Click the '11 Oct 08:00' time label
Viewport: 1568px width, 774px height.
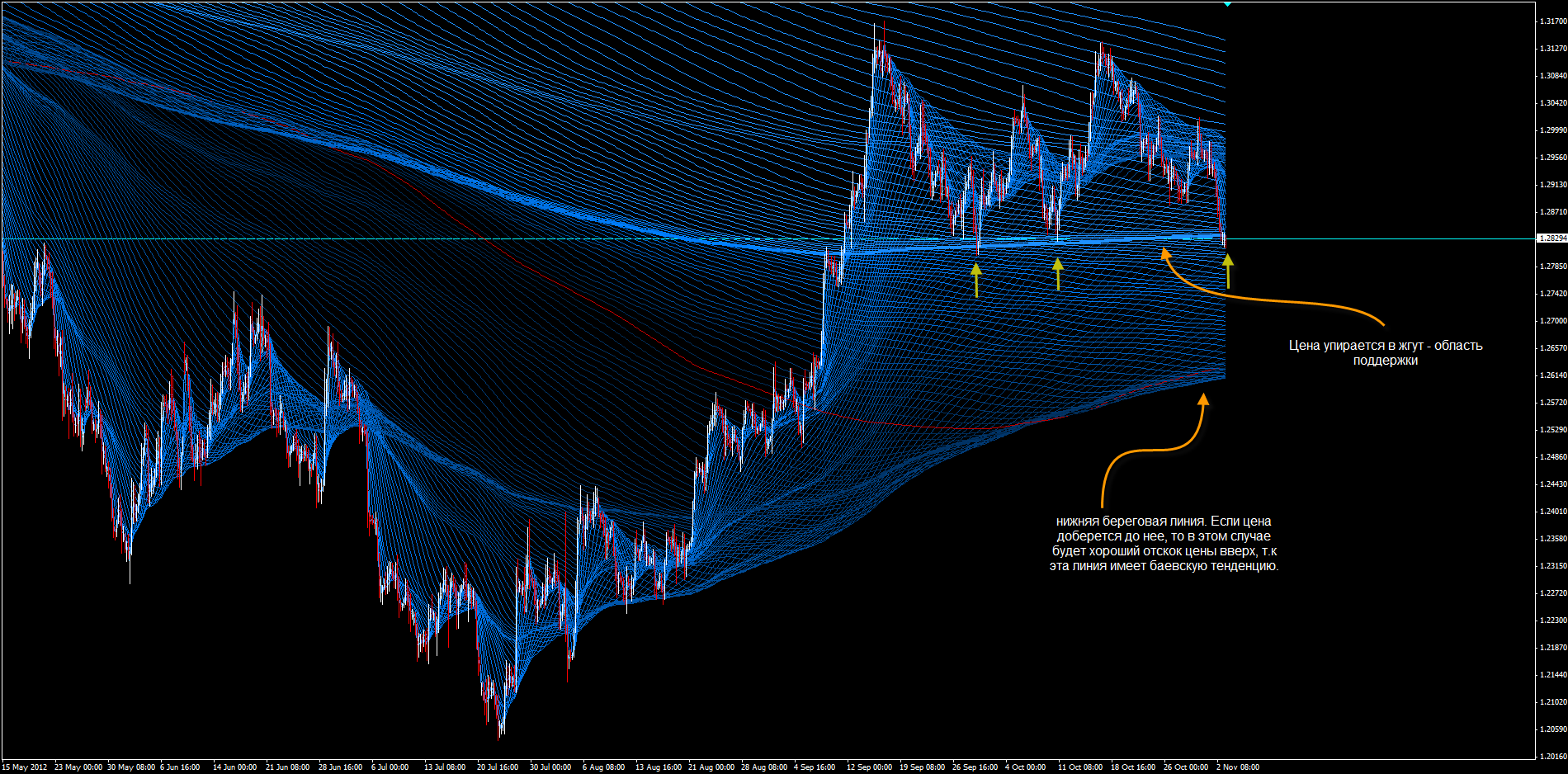(1080, 767)
